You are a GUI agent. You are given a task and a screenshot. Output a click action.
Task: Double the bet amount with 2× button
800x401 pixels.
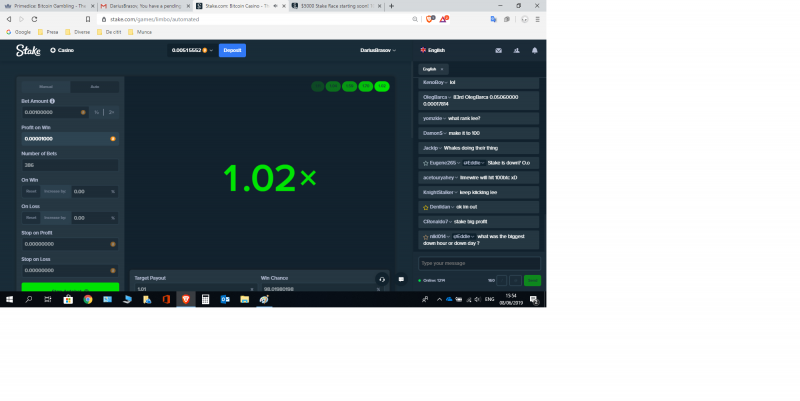(x=111, y=112)
